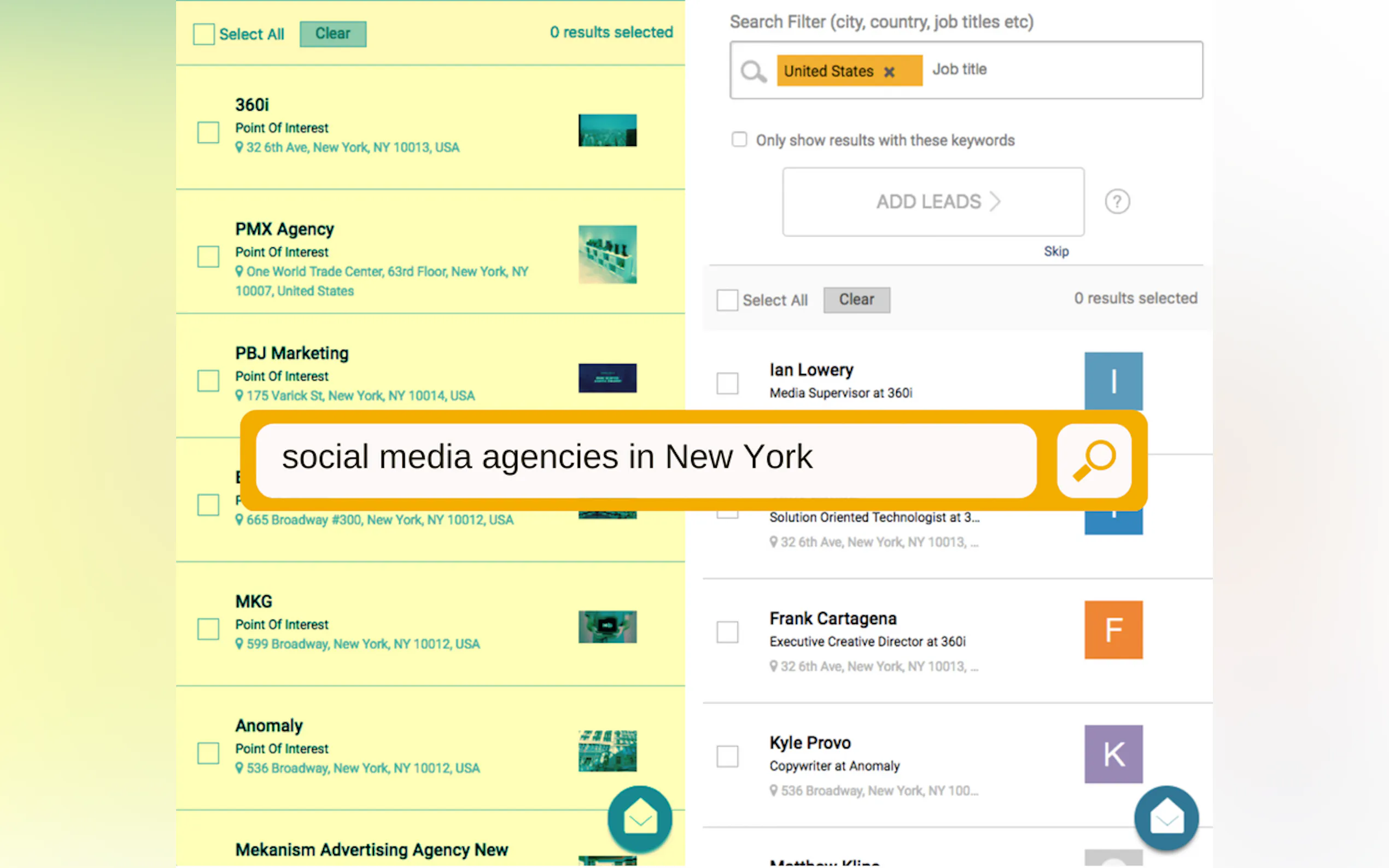
Task: Click Ian Lowery's blue I avatar
Action: [x=1113, y=380]
